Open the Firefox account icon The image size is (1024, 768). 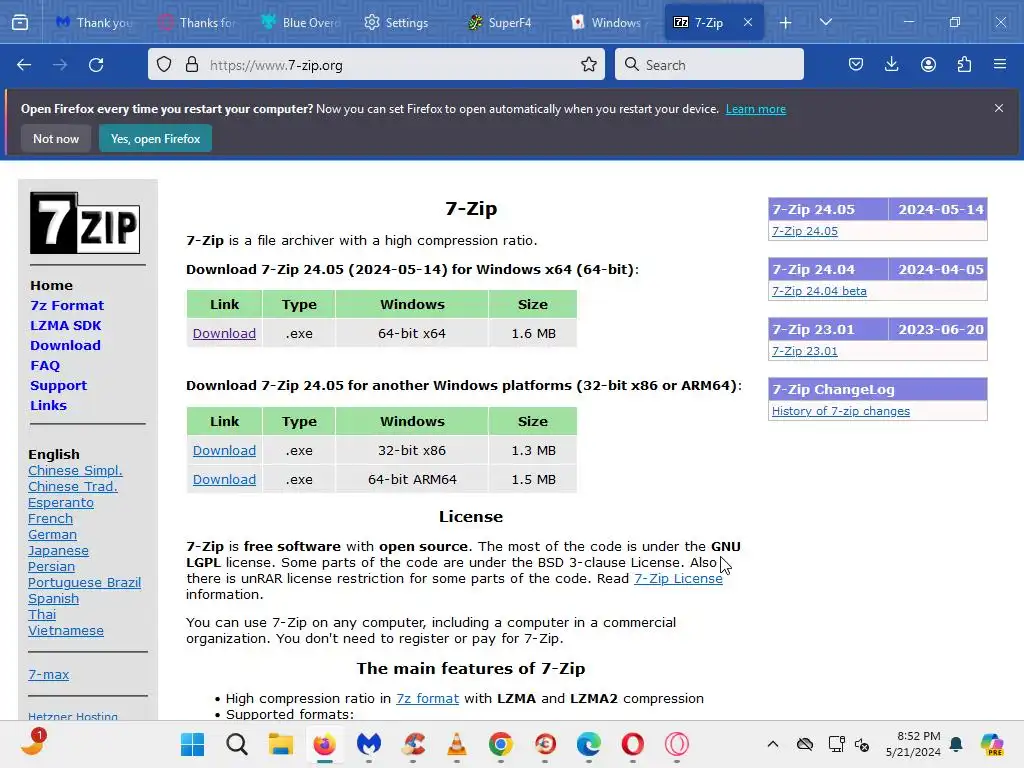point(928,65)
